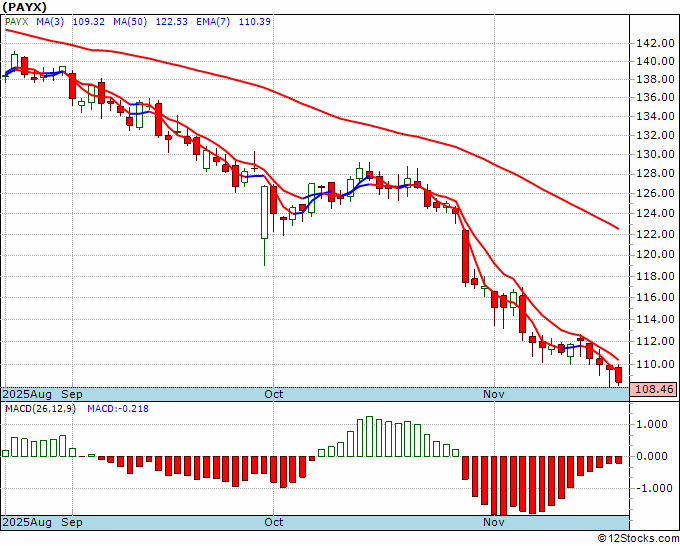Click Sep label on MACD axis
680x546 pixels.
click(x=72, y=522)
